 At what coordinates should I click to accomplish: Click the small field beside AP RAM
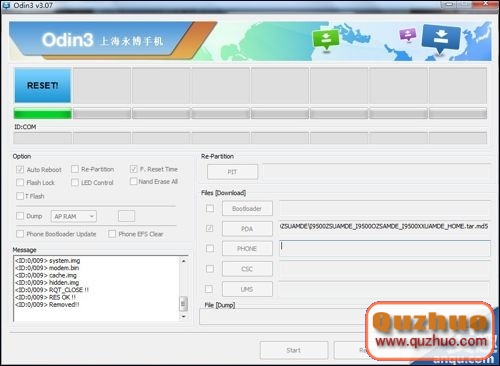point(127,216)
